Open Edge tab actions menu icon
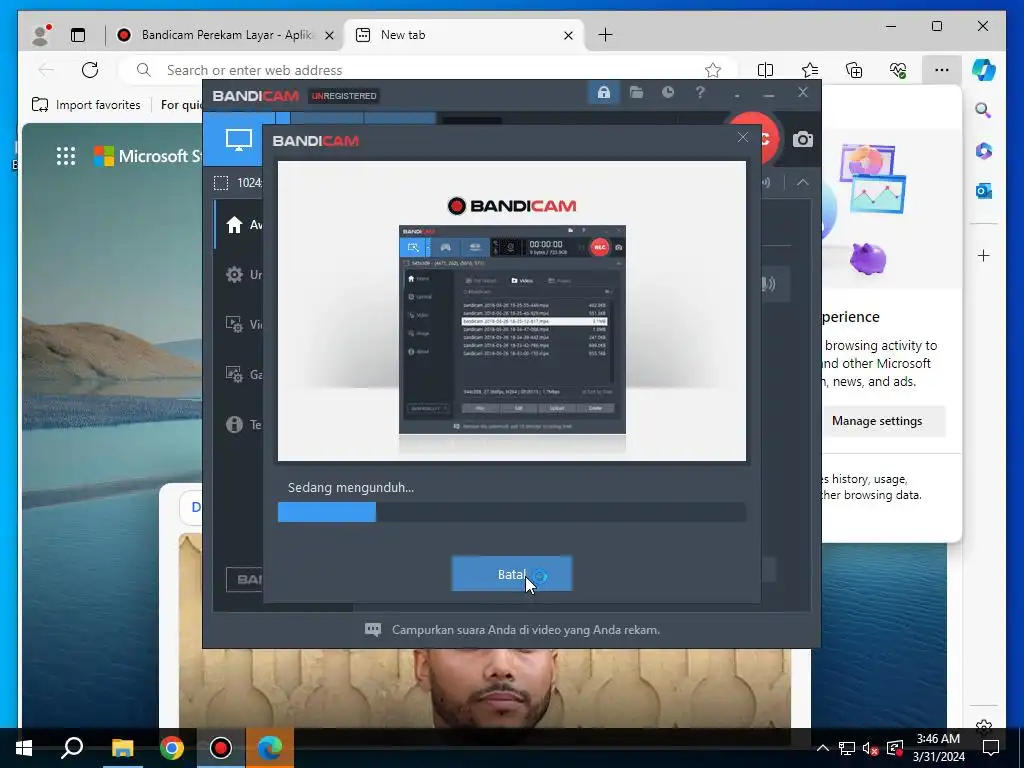Screen dimensions: 1024x768 click(x=78, y=35)
